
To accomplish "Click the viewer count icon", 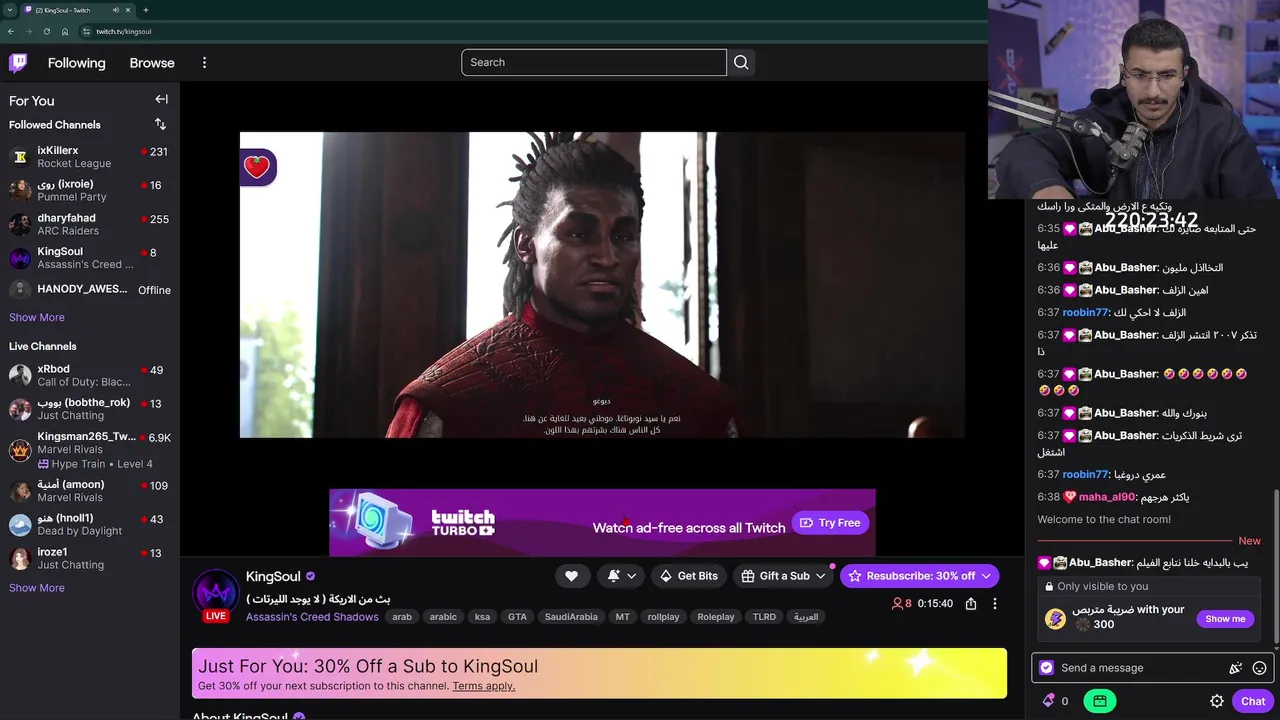I will (x=897, y=604).
